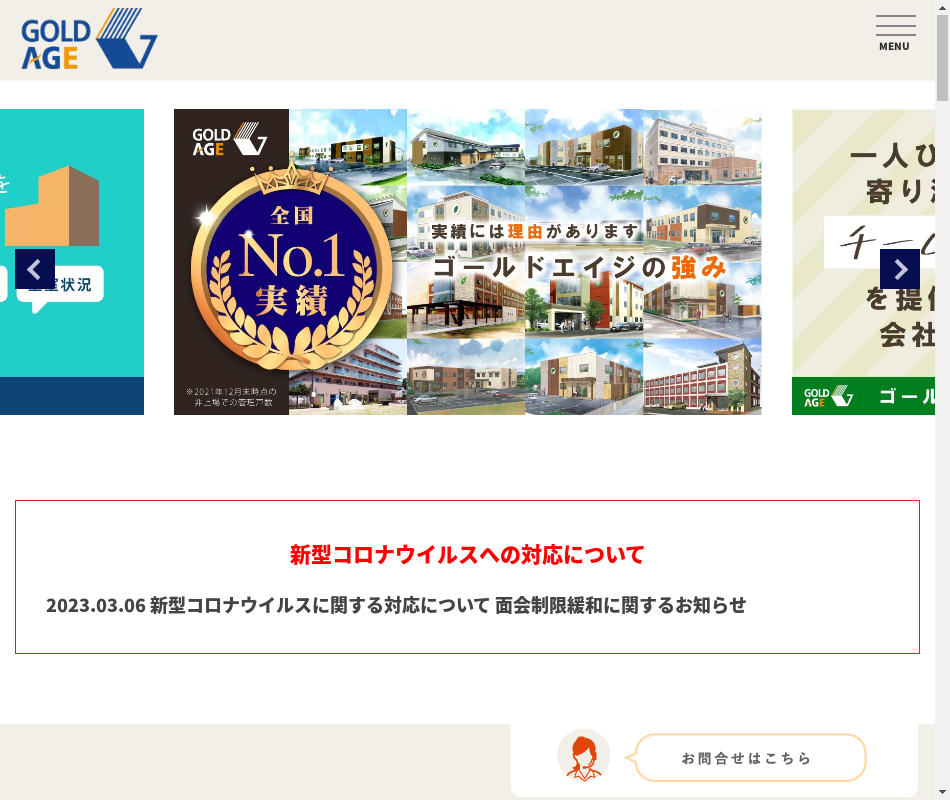Click the red apartment building image

(x=702, y=377)
